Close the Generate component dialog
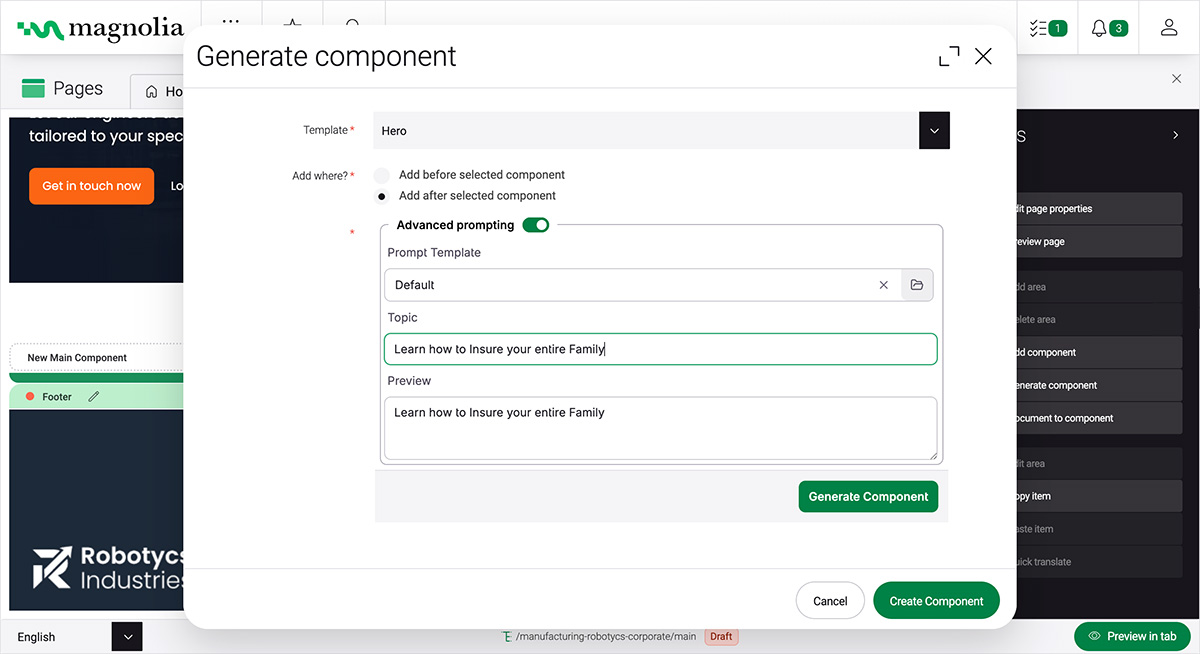 pos(983,57)
